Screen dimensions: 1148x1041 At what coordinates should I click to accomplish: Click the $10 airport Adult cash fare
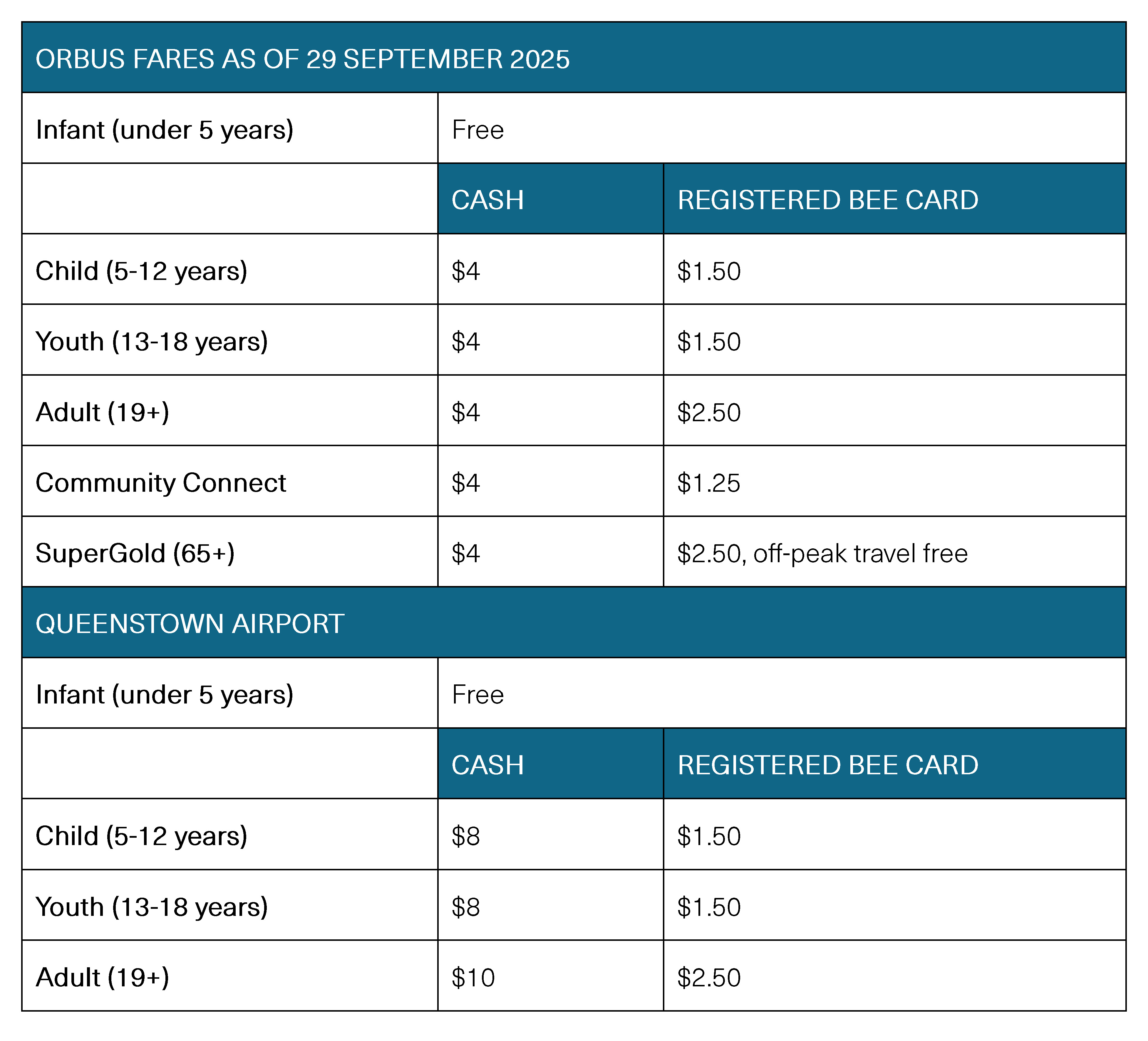coord(473,977)
